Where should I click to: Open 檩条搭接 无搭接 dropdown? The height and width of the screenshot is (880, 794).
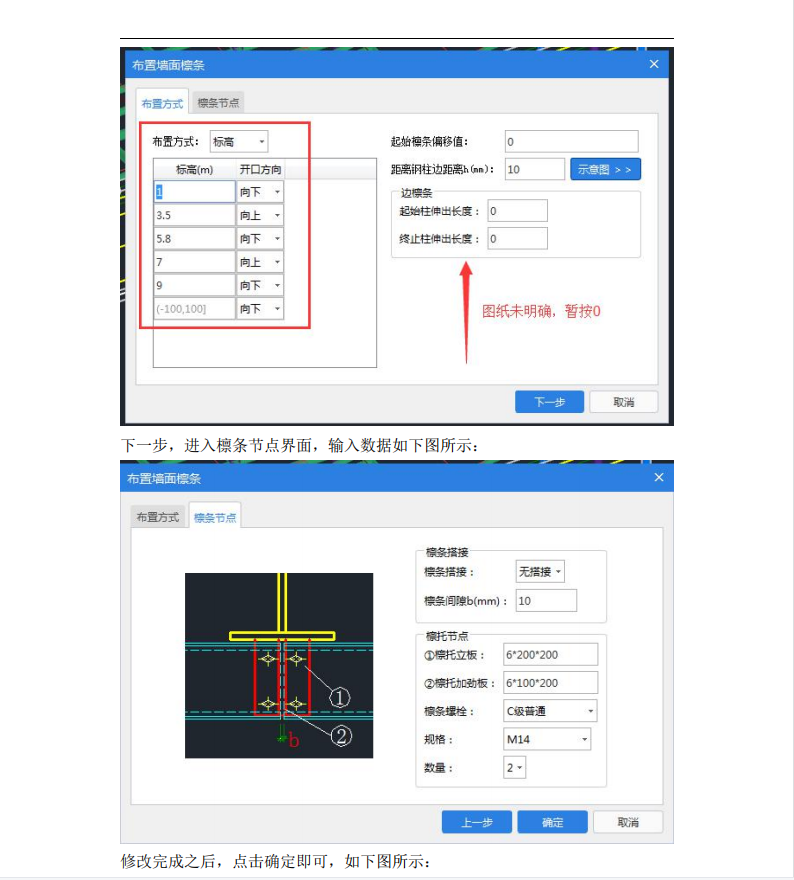[540, 571]
